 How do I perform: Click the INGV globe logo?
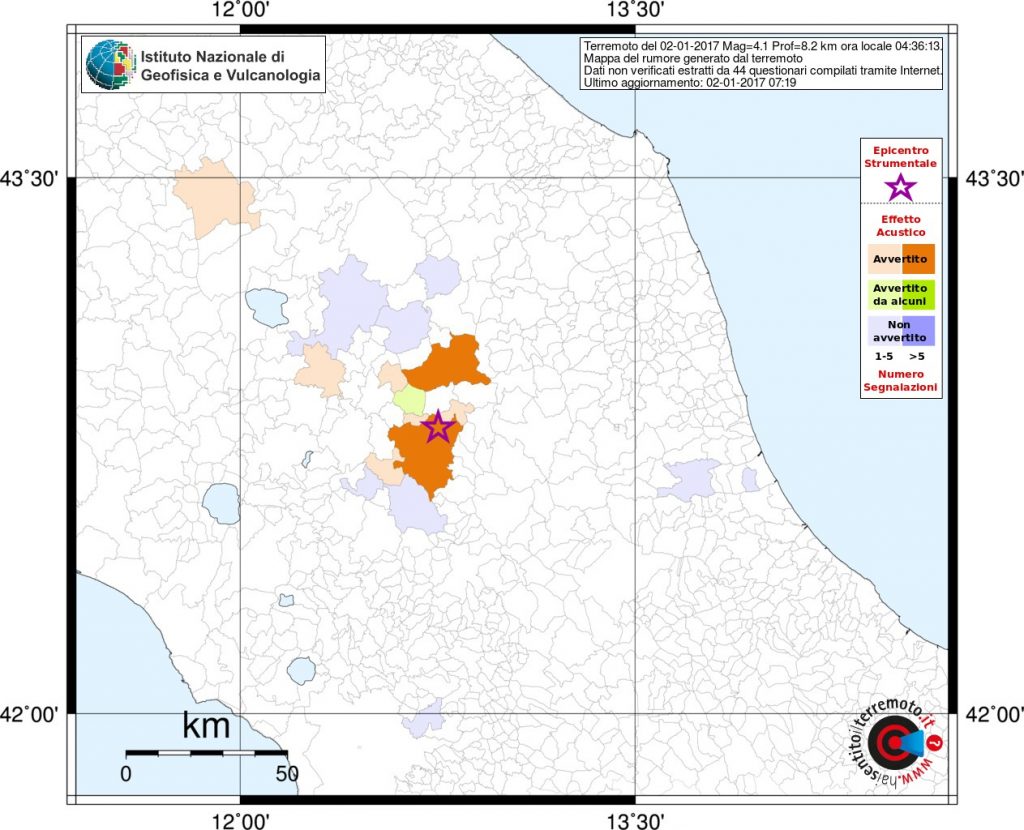coord(109,66)
